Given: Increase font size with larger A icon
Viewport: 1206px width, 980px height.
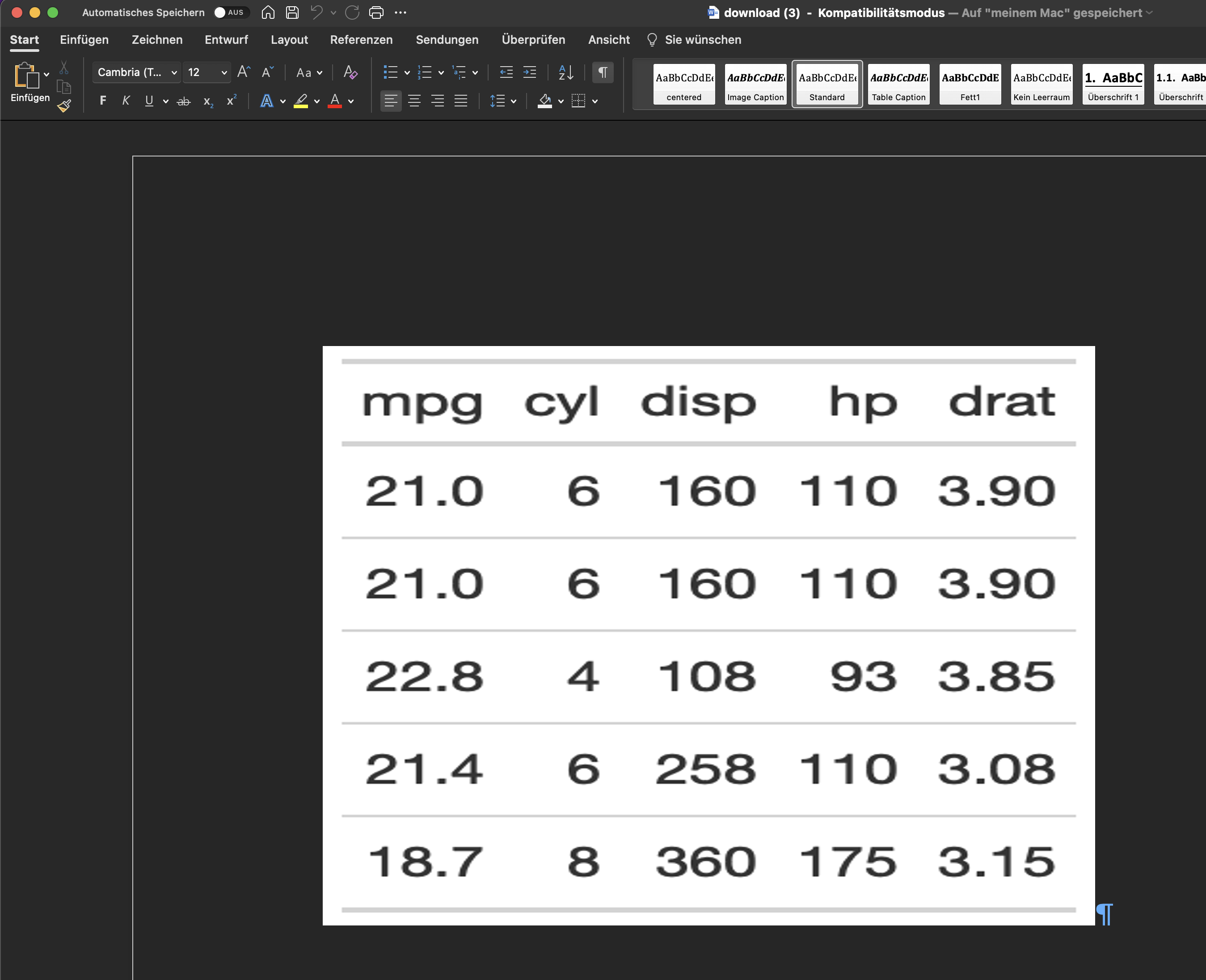Looking at the screenshot, I should (243, 72).
